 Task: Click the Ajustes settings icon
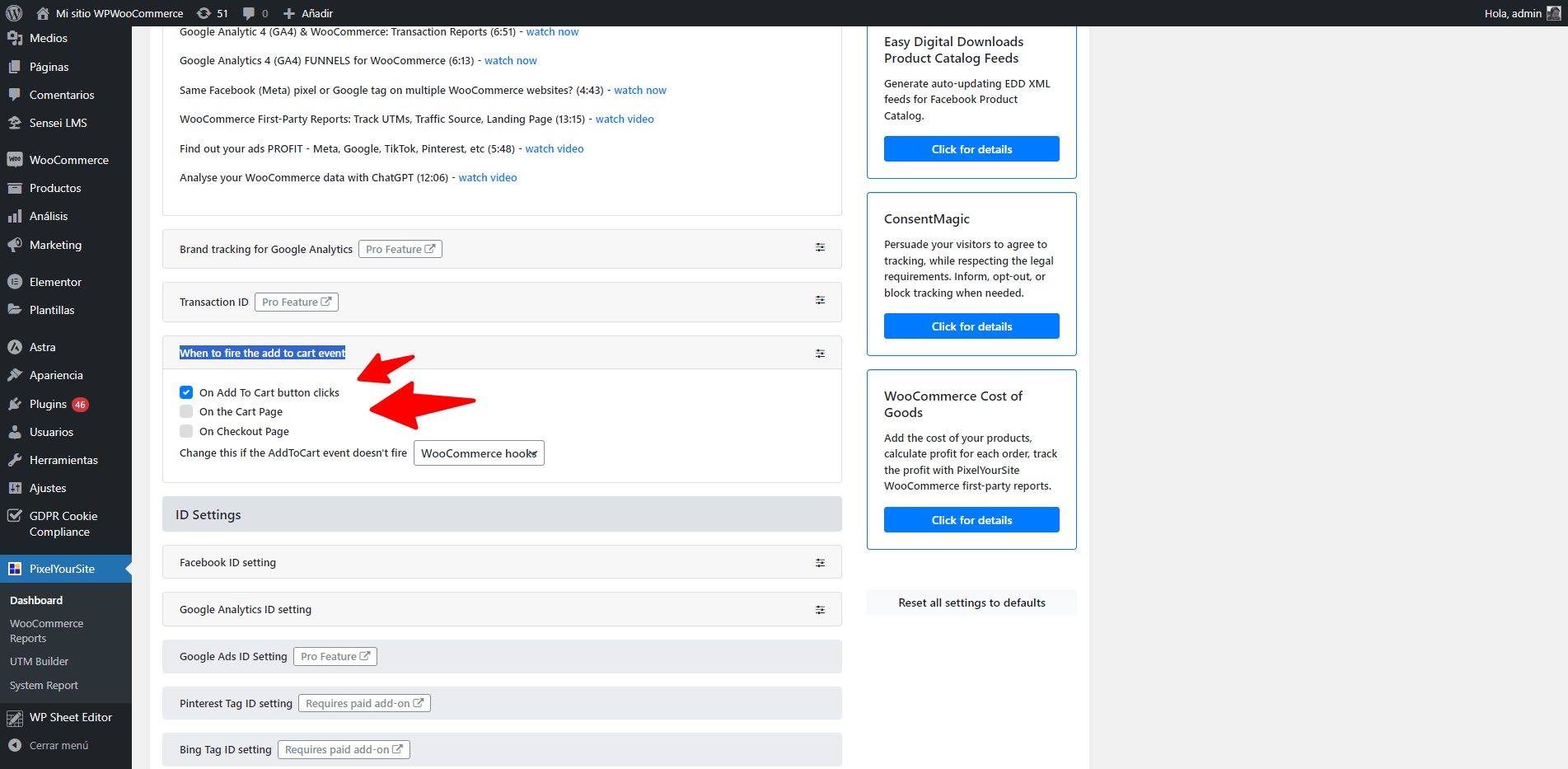pos(15,488)
